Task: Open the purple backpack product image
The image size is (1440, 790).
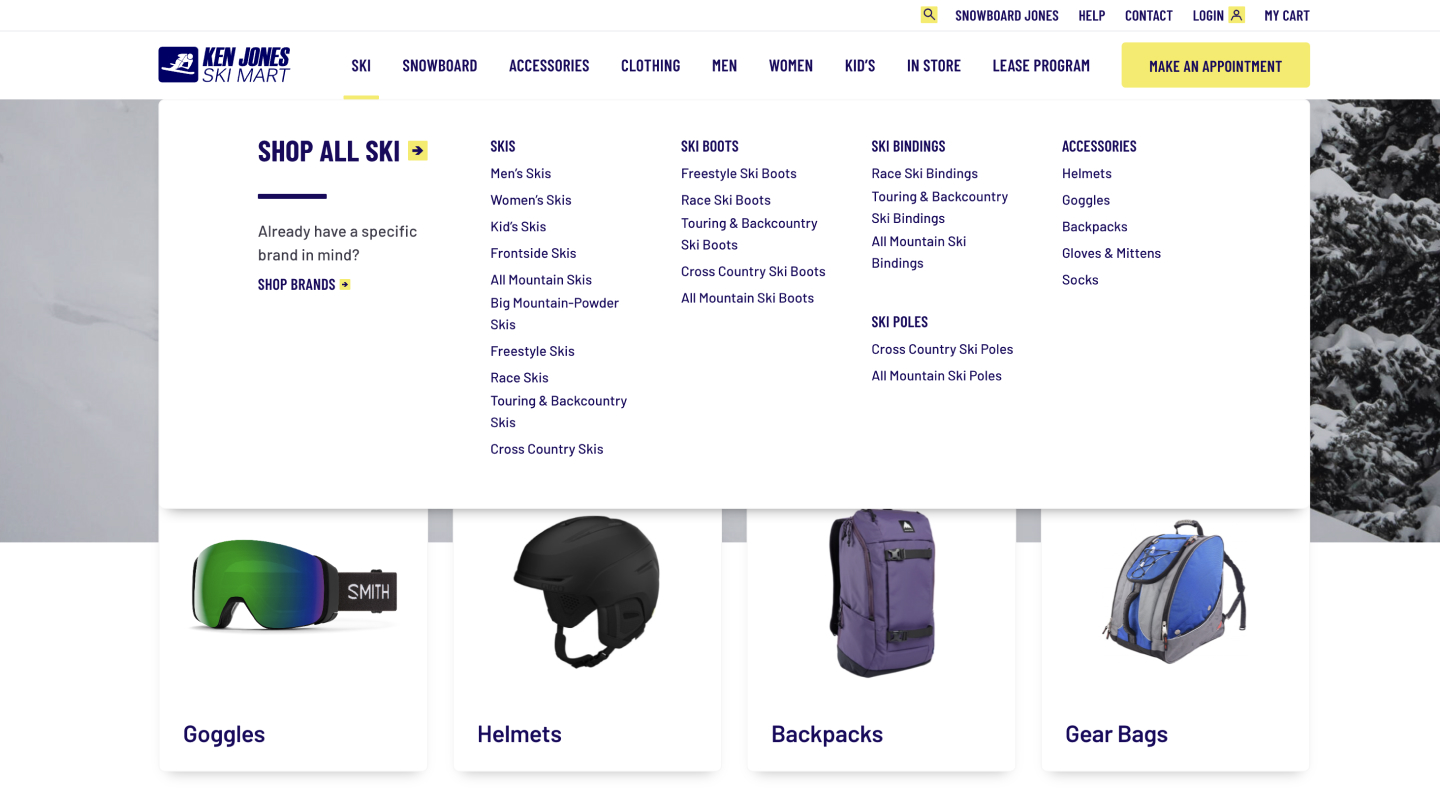Action: coord(882,592)
